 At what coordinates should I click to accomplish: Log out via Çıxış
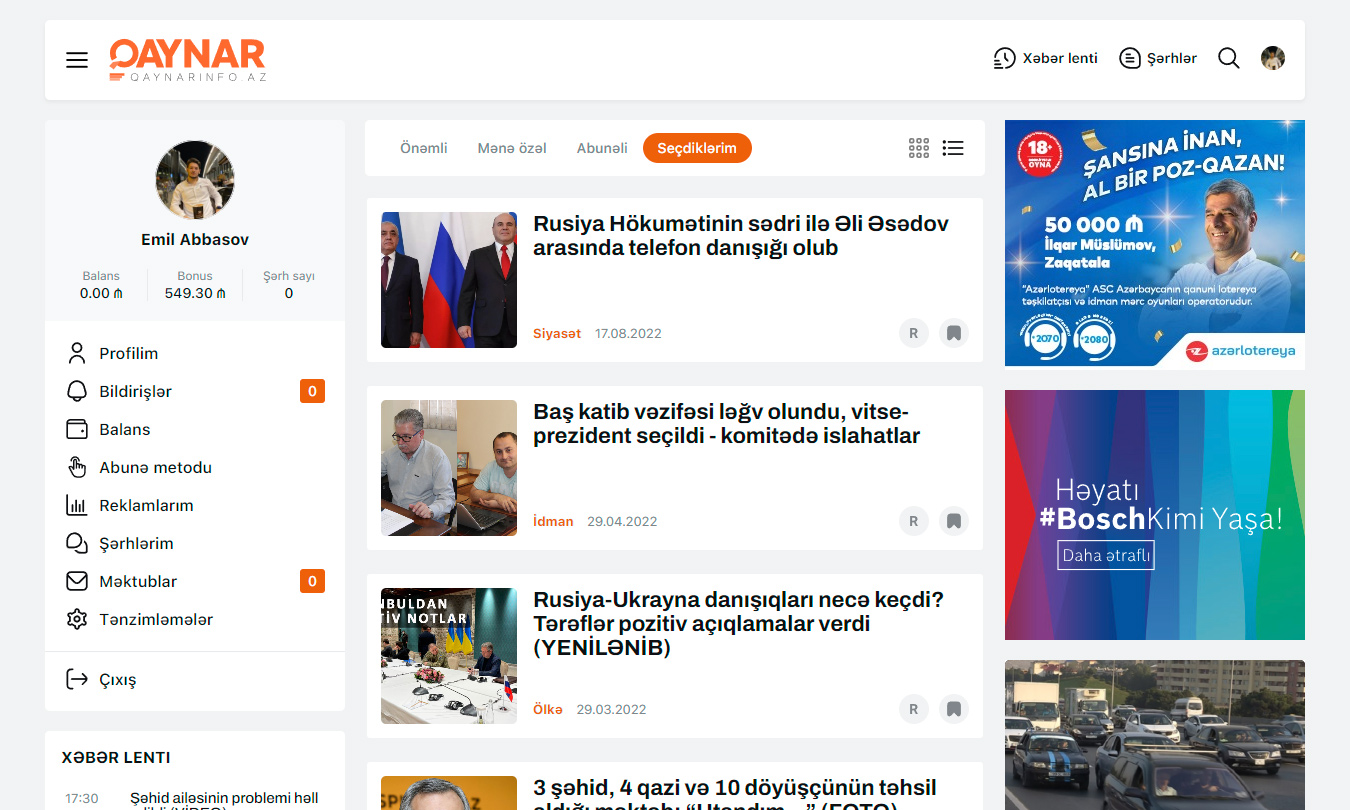pos(117,680)
